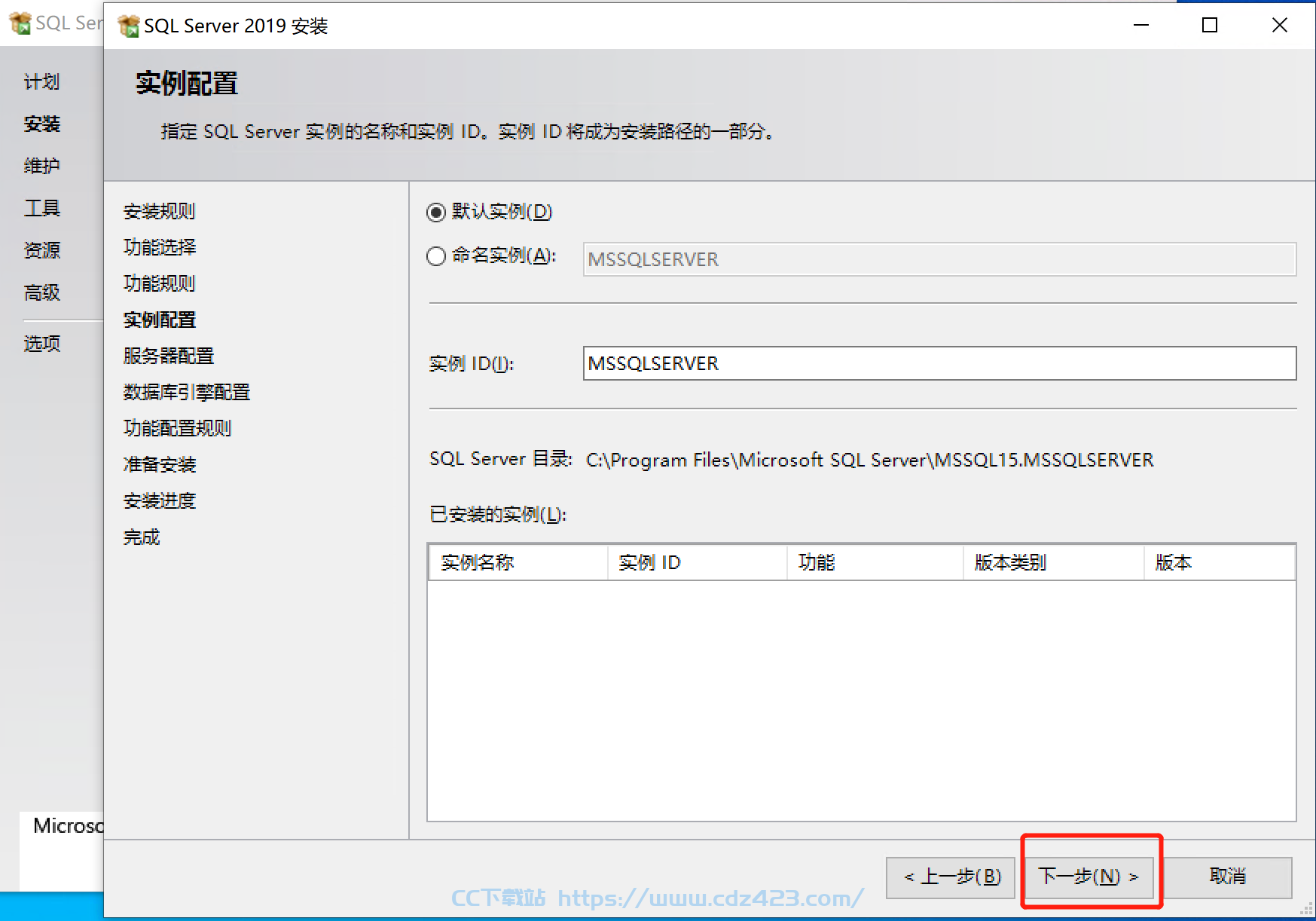Open 功能选择 step in wizard list
This screenshot has width=1316, height=921.
159,247
